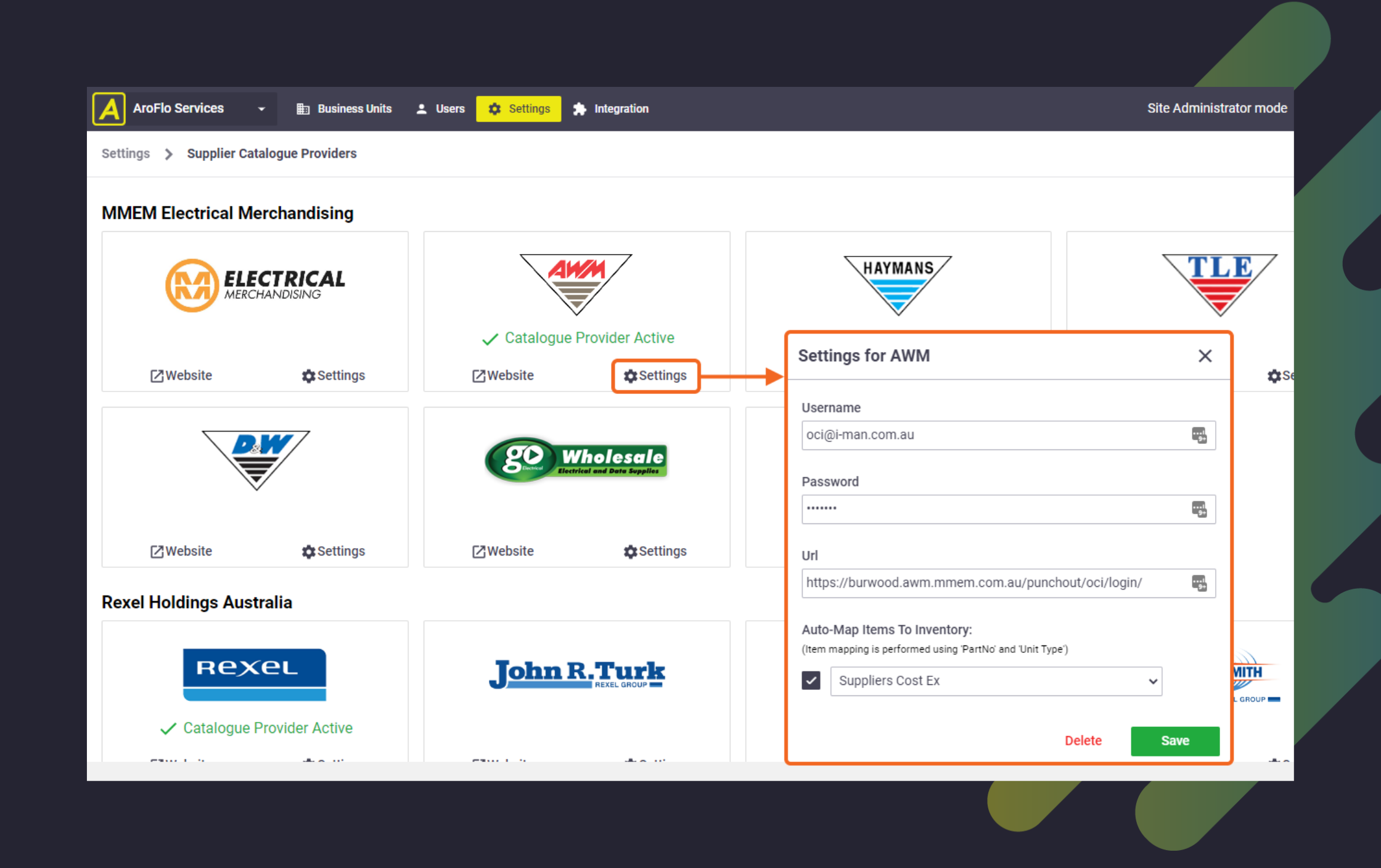1381x868 pixels.
Task: Click external-link icon on D&W Website
Action: (157, 552)
